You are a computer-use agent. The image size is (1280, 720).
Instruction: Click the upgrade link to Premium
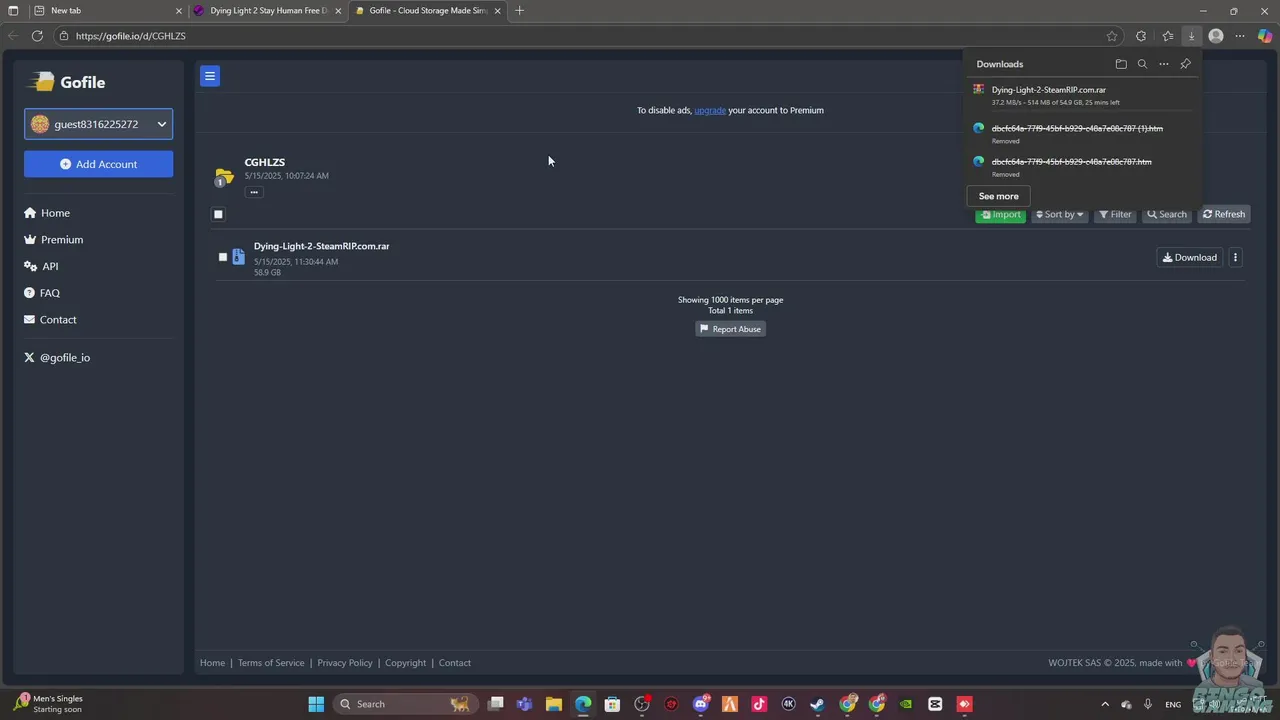[710, 110]
